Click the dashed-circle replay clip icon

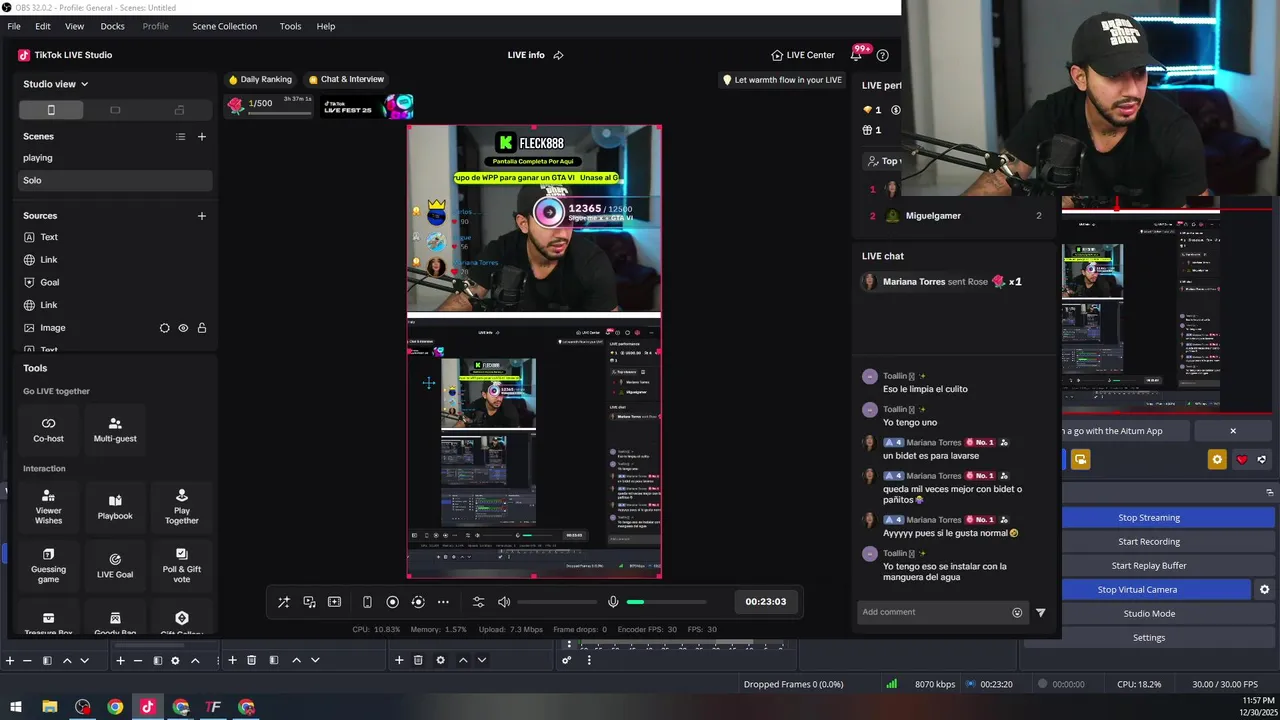tap(418, 602)
